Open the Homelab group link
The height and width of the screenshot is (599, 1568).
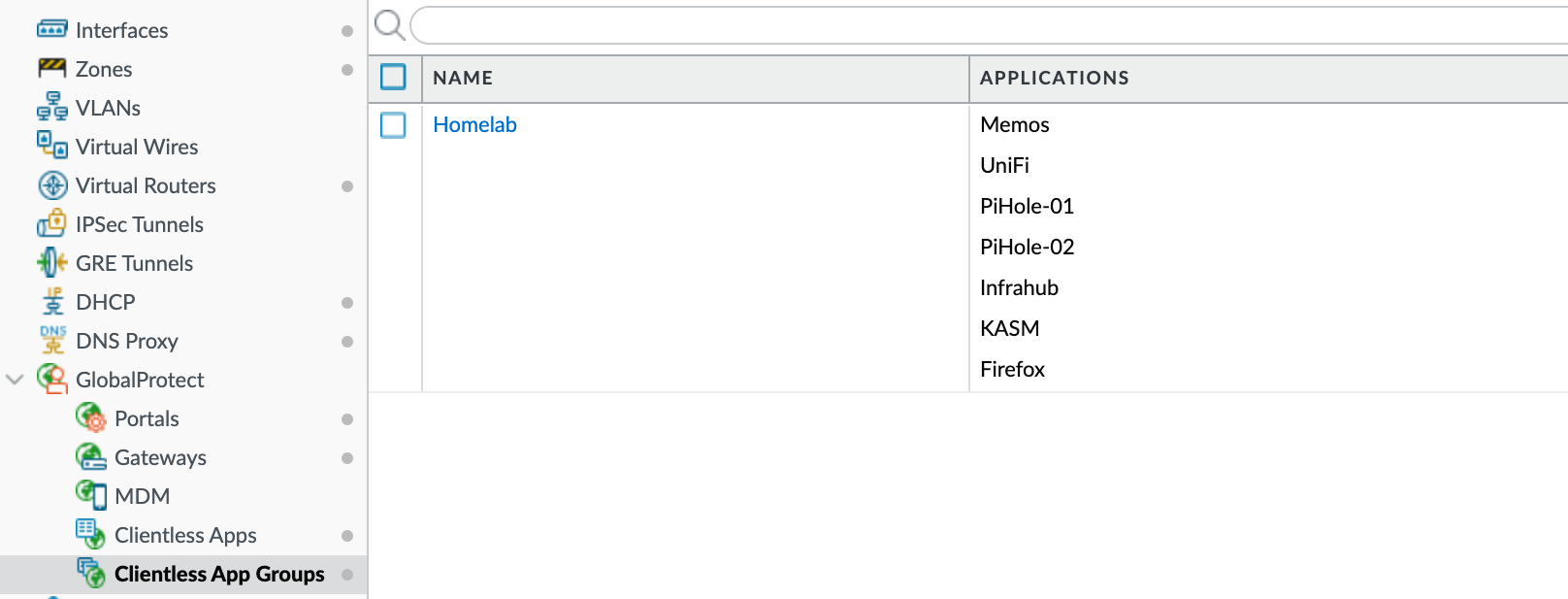[x=474, y=125]
